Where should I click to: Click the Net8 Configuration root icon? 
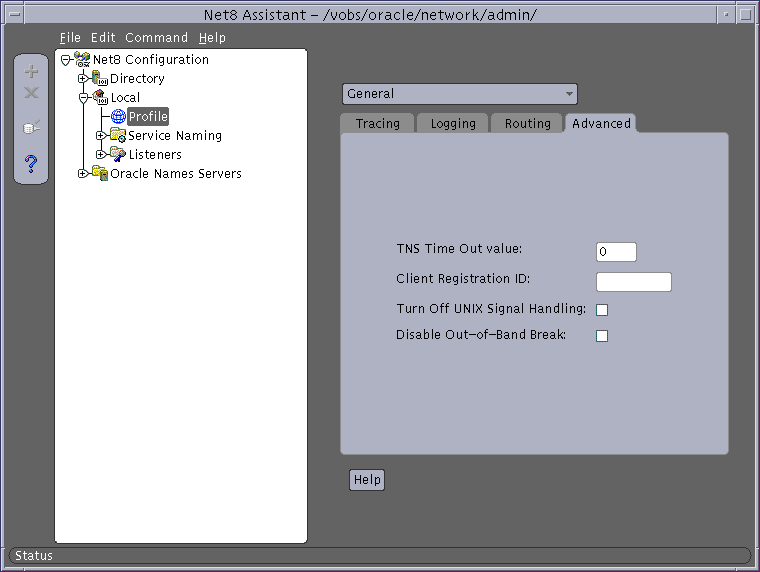coord(82,59)
